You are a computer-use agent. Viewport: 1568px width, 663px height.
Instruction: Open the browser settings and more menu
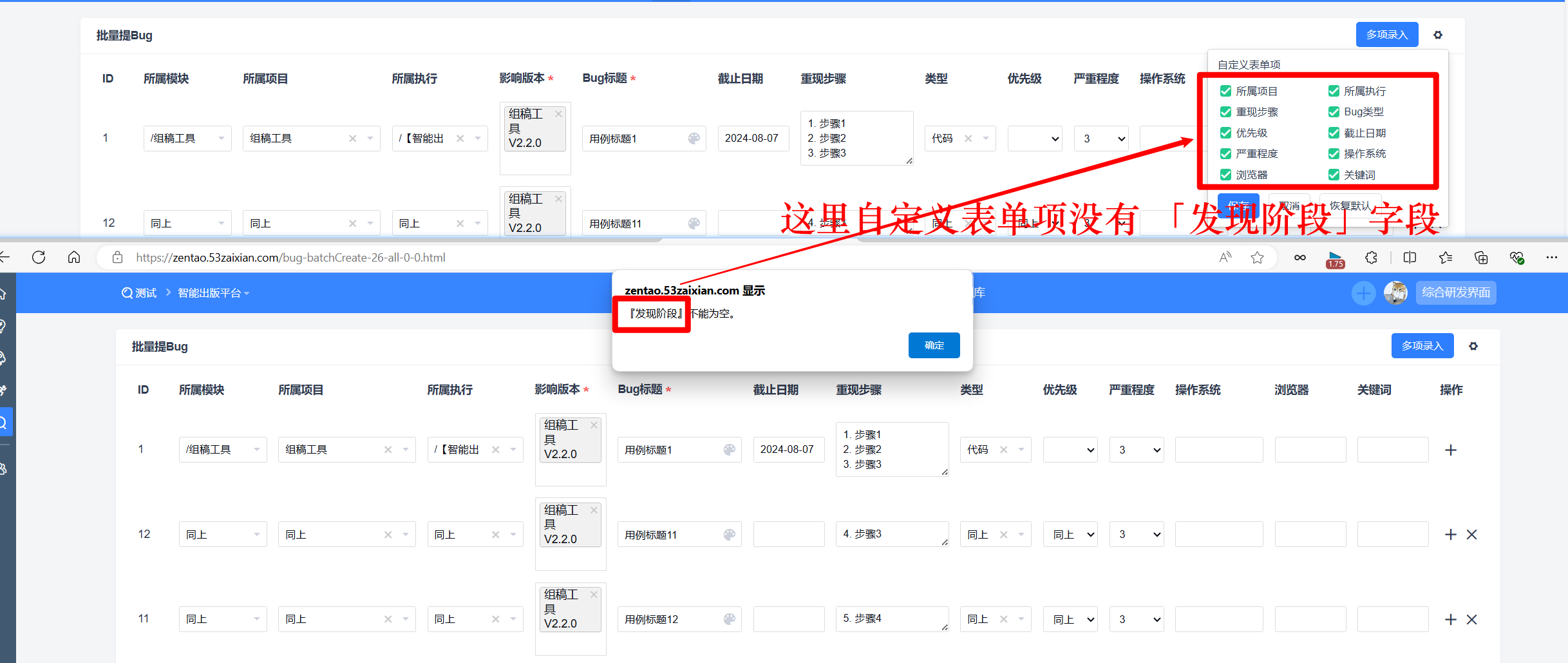point(1552,258)
